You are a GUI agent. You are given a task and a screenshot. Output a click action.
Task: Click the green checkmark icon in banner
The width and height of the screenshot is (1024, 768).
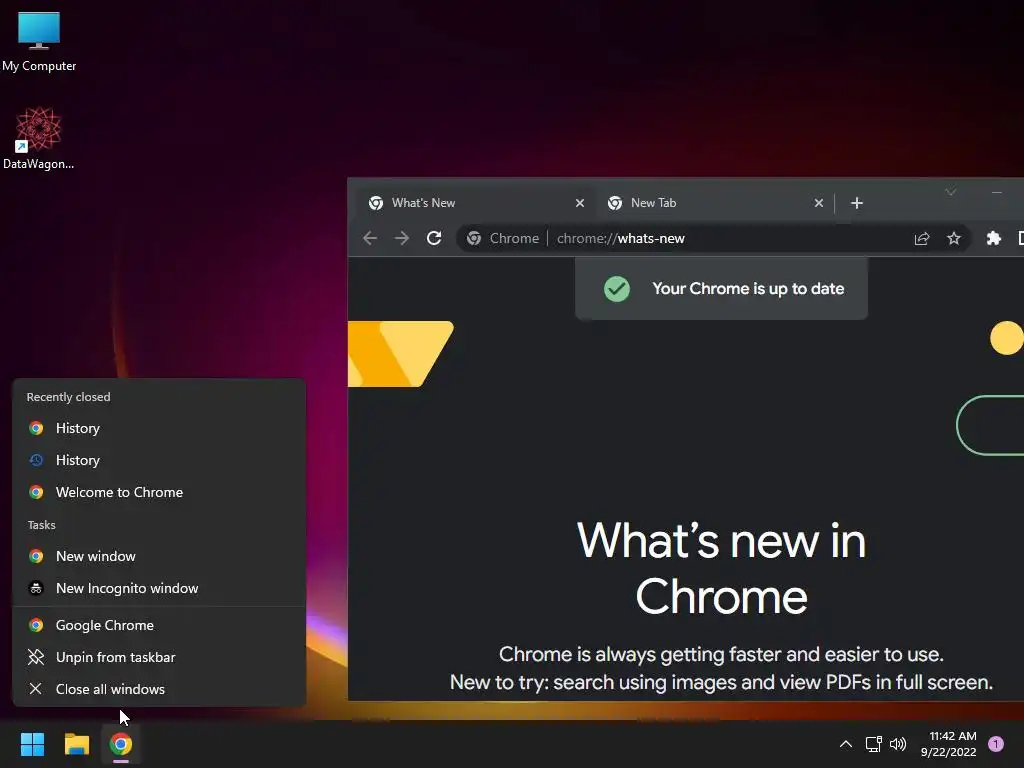click(616, 289)
